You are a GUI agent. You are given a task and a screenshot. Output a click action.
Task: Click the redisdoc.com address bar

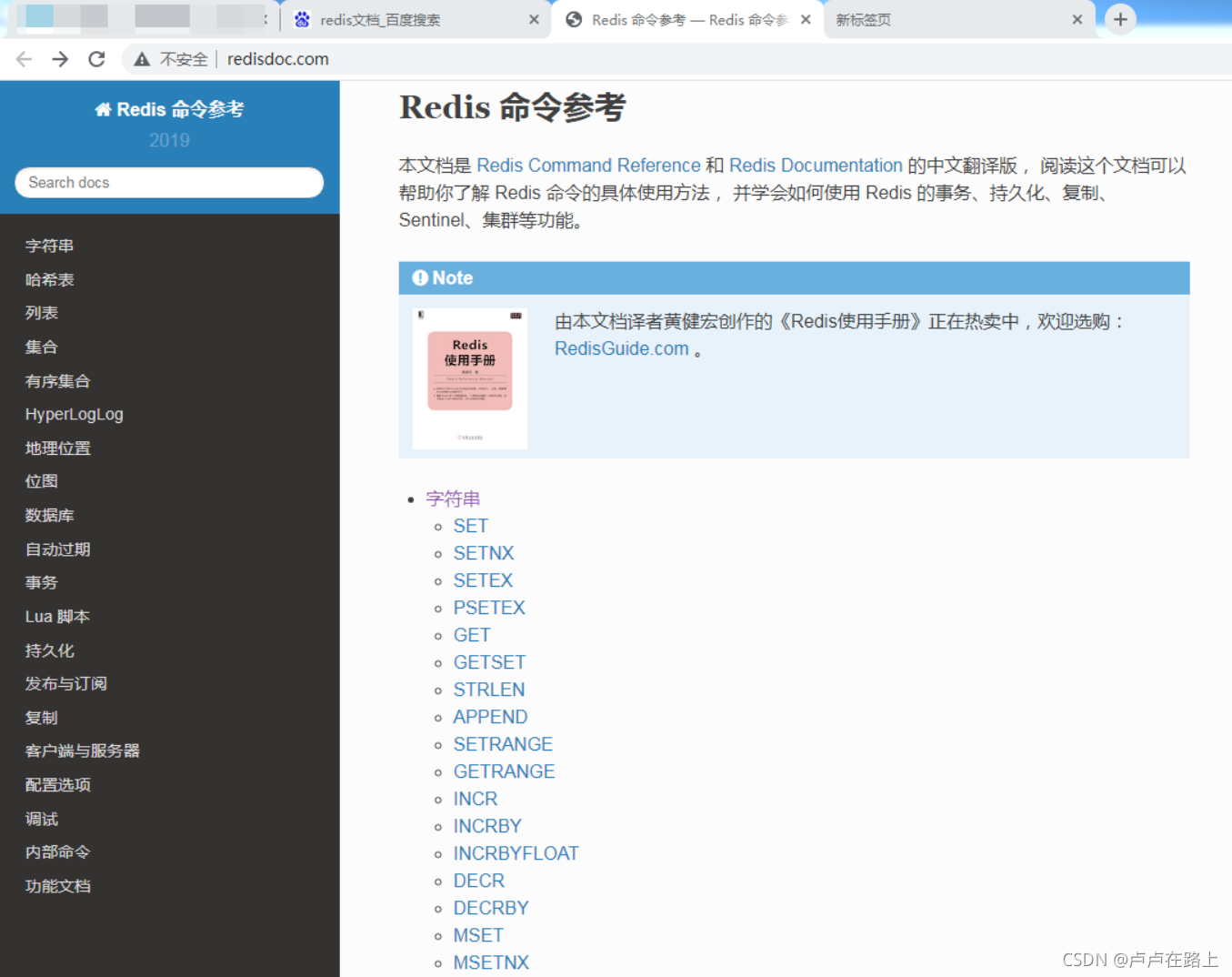[x=278, y=59]
